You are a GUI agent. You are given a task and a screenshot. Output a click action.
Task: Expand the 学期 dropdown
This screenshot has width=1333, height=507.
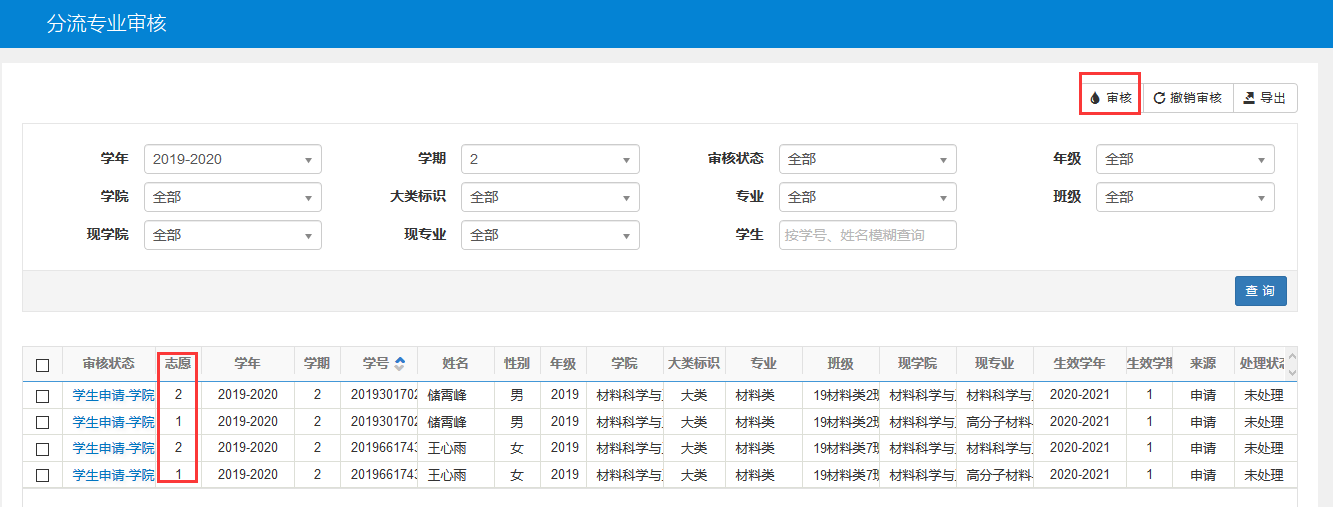point(550,159)
